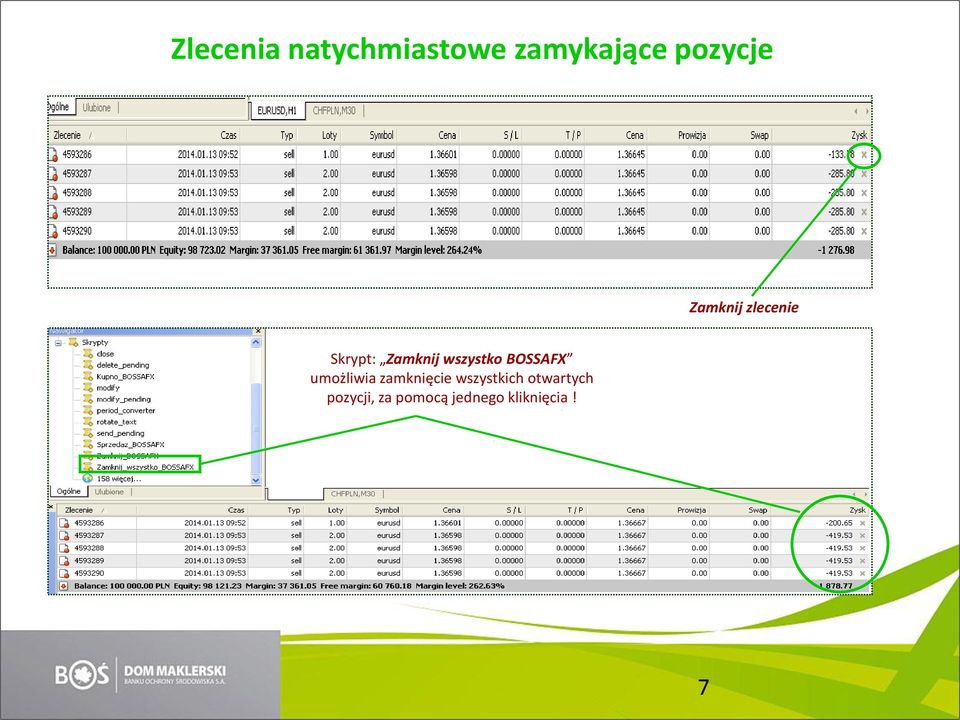This screenshot has width=960, height=720.
Task: Select the order icon of 4593287 in lower table
Action: (64, 536)
